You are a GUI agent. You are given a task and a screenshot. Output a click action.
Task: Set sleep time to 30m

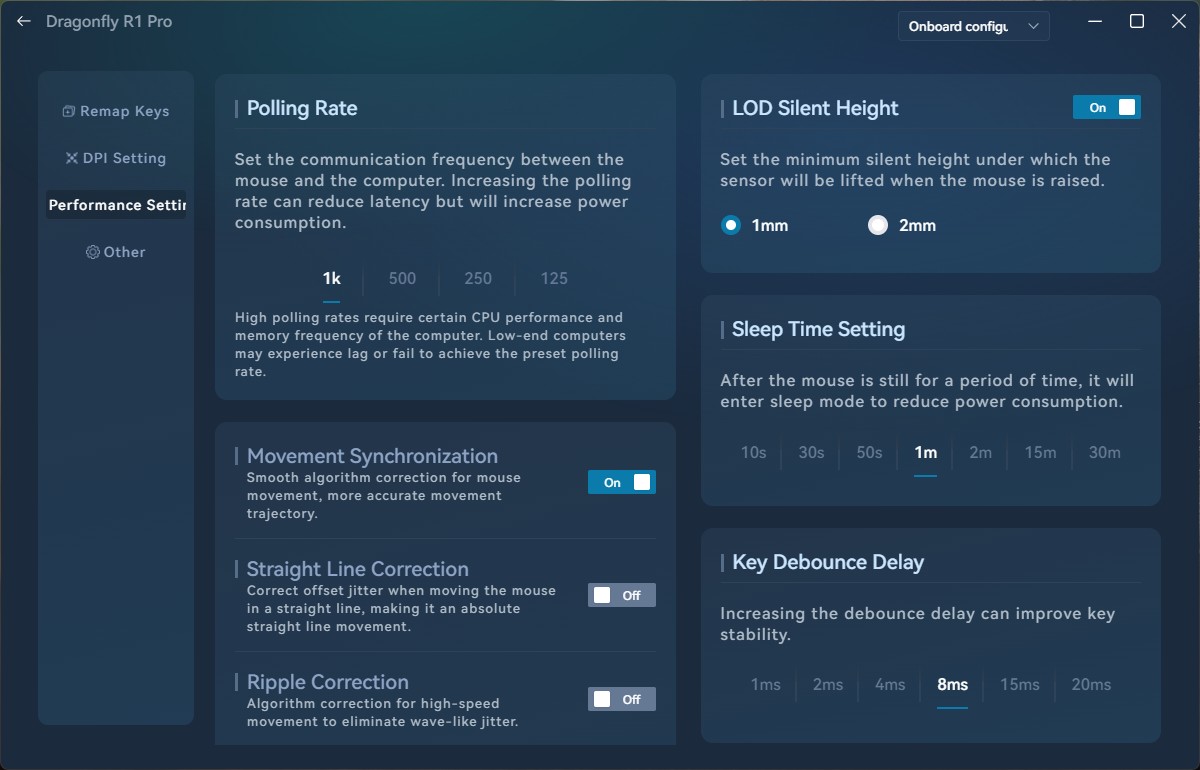click(x=1105, y=452)
